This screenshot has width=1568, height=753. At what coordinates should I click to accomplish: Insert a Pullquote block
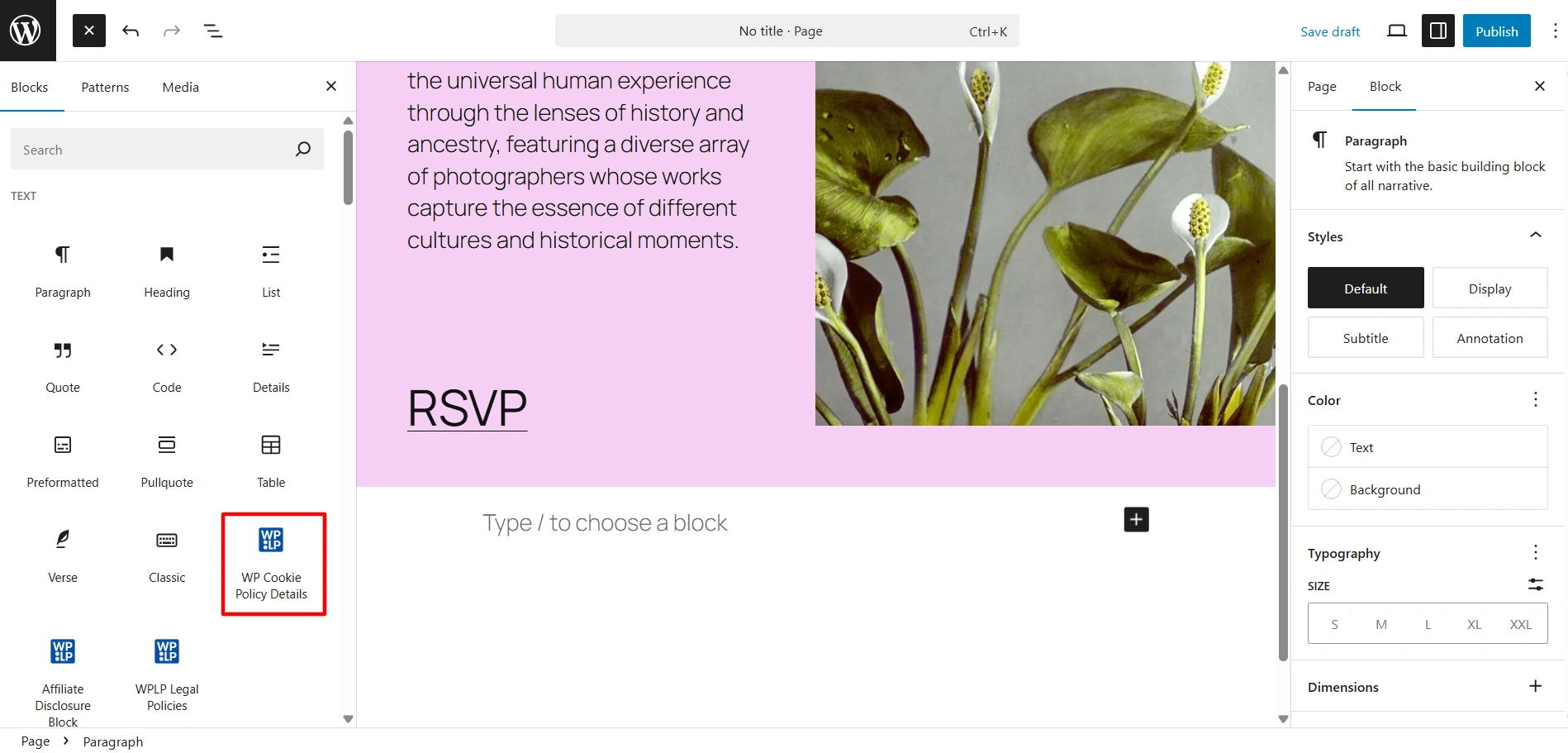tap(166, 460)
